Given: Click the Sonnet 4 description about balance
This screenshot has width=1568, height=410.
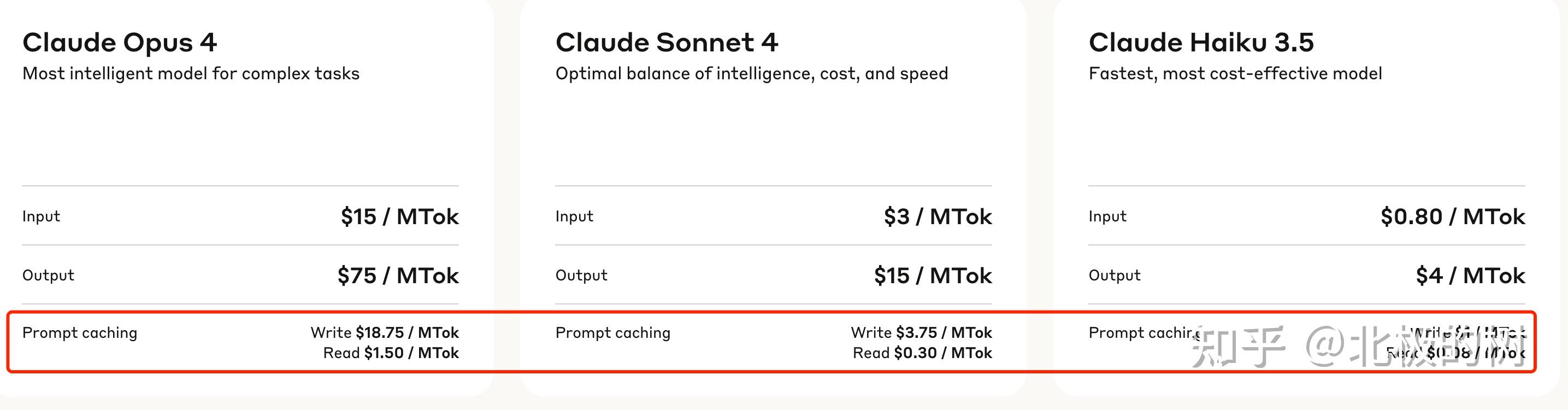Looking at the screenshot, I should click(x=751, y=74).
